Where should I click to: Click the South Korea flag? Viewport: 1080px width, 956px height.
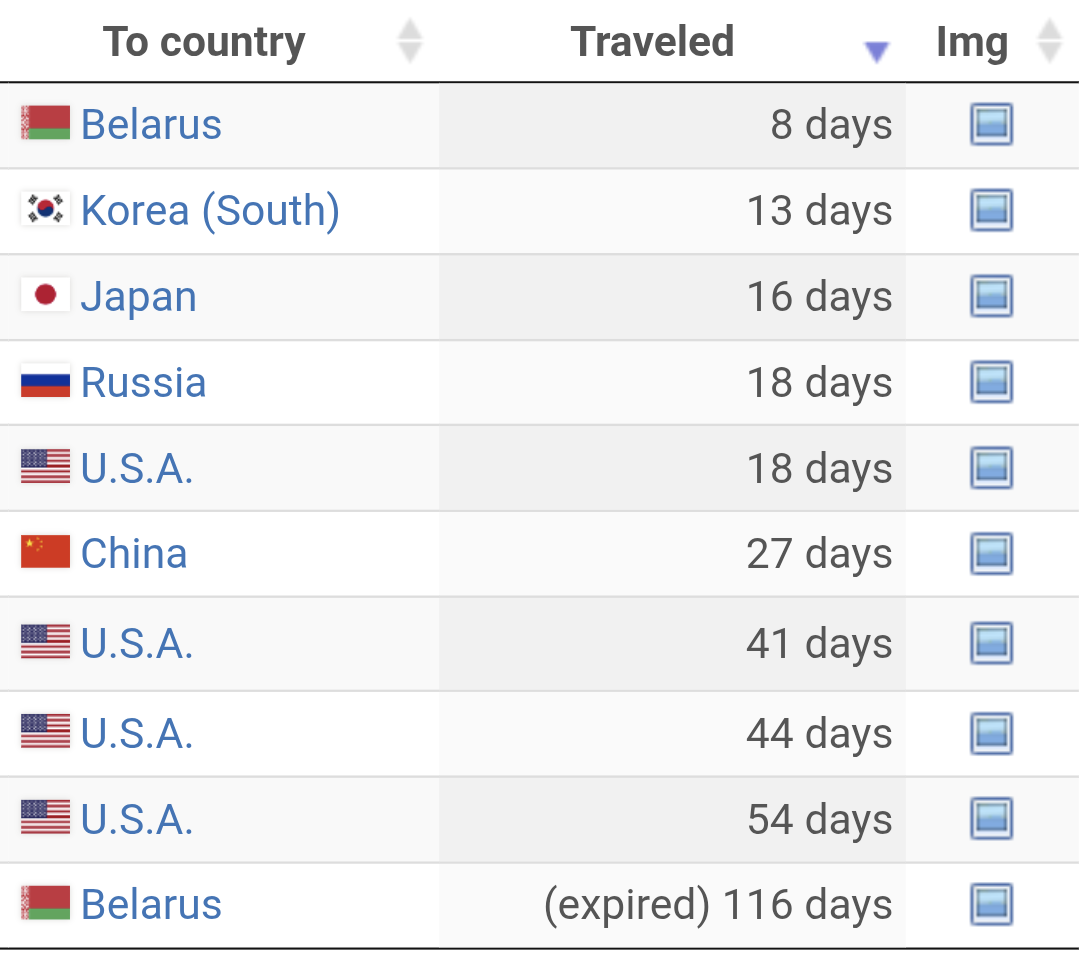coord(45,209)
